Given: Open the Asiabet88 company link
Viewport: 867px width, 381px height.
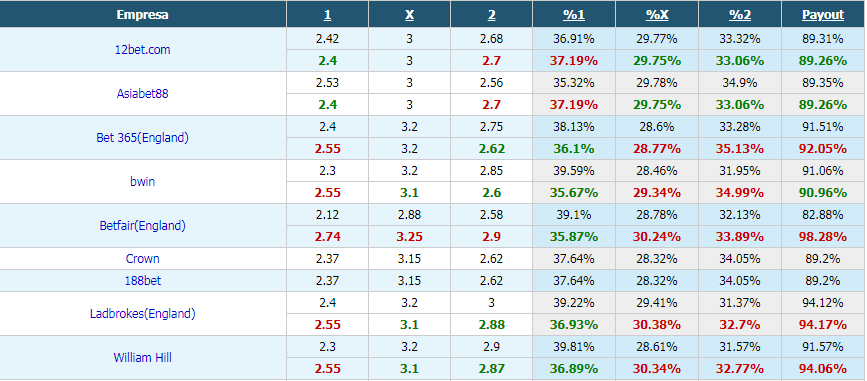Looking at the screenshot, I should click(143, 93).
